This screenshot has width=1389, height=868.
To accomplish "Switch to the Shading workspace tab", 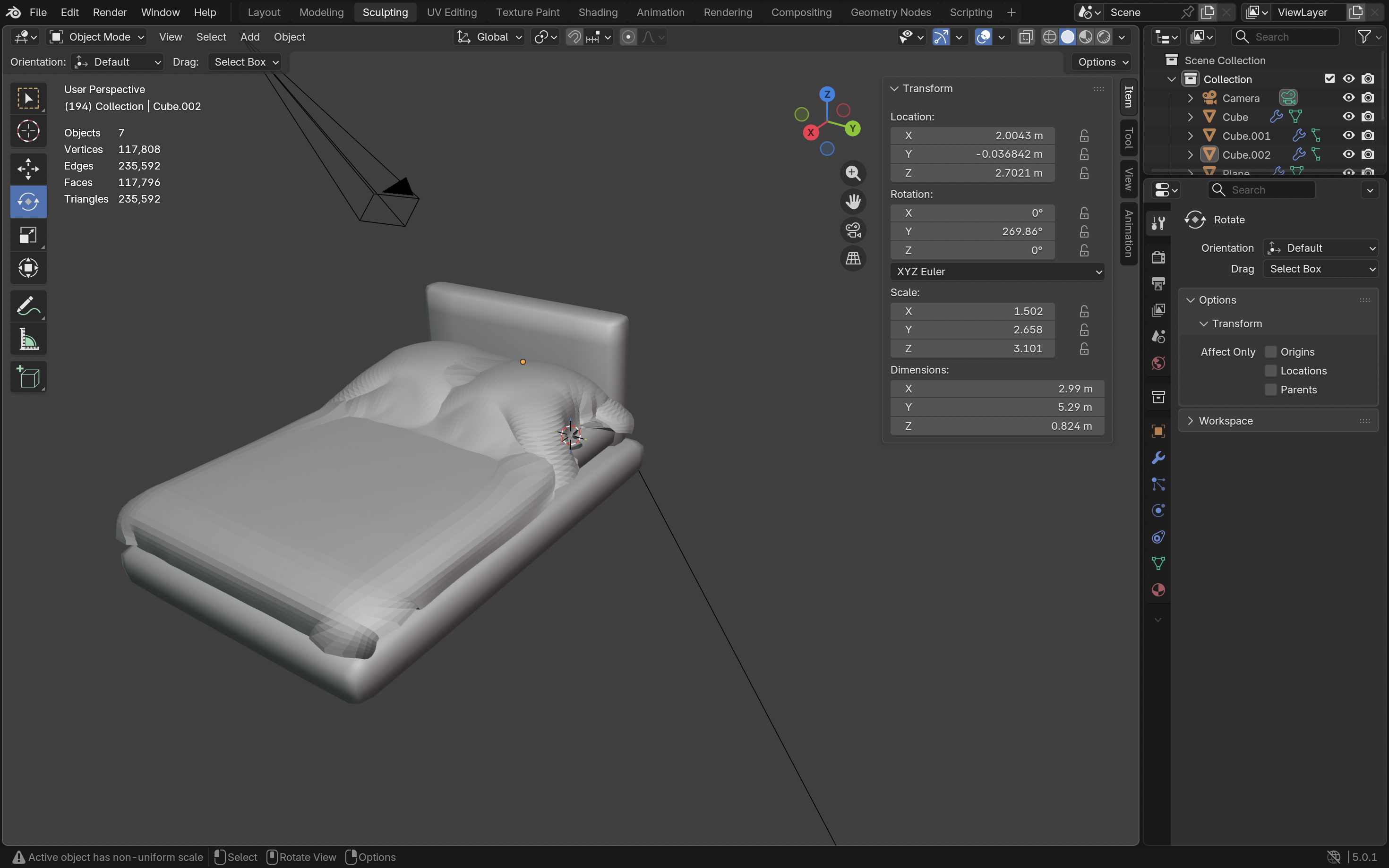I will [597, 12].
